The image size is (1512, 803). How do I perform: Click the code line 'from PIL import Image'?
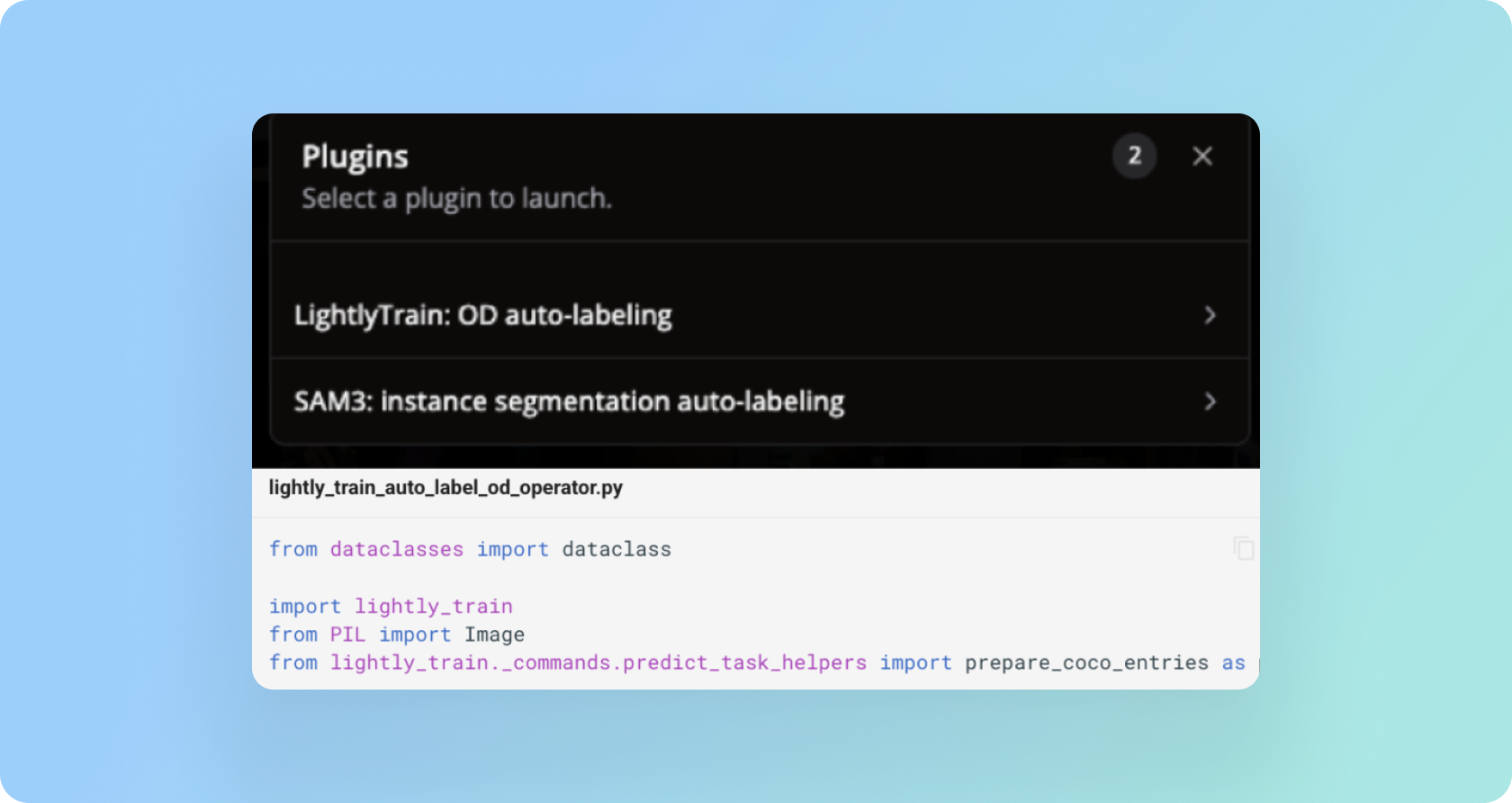click(397, 635)
